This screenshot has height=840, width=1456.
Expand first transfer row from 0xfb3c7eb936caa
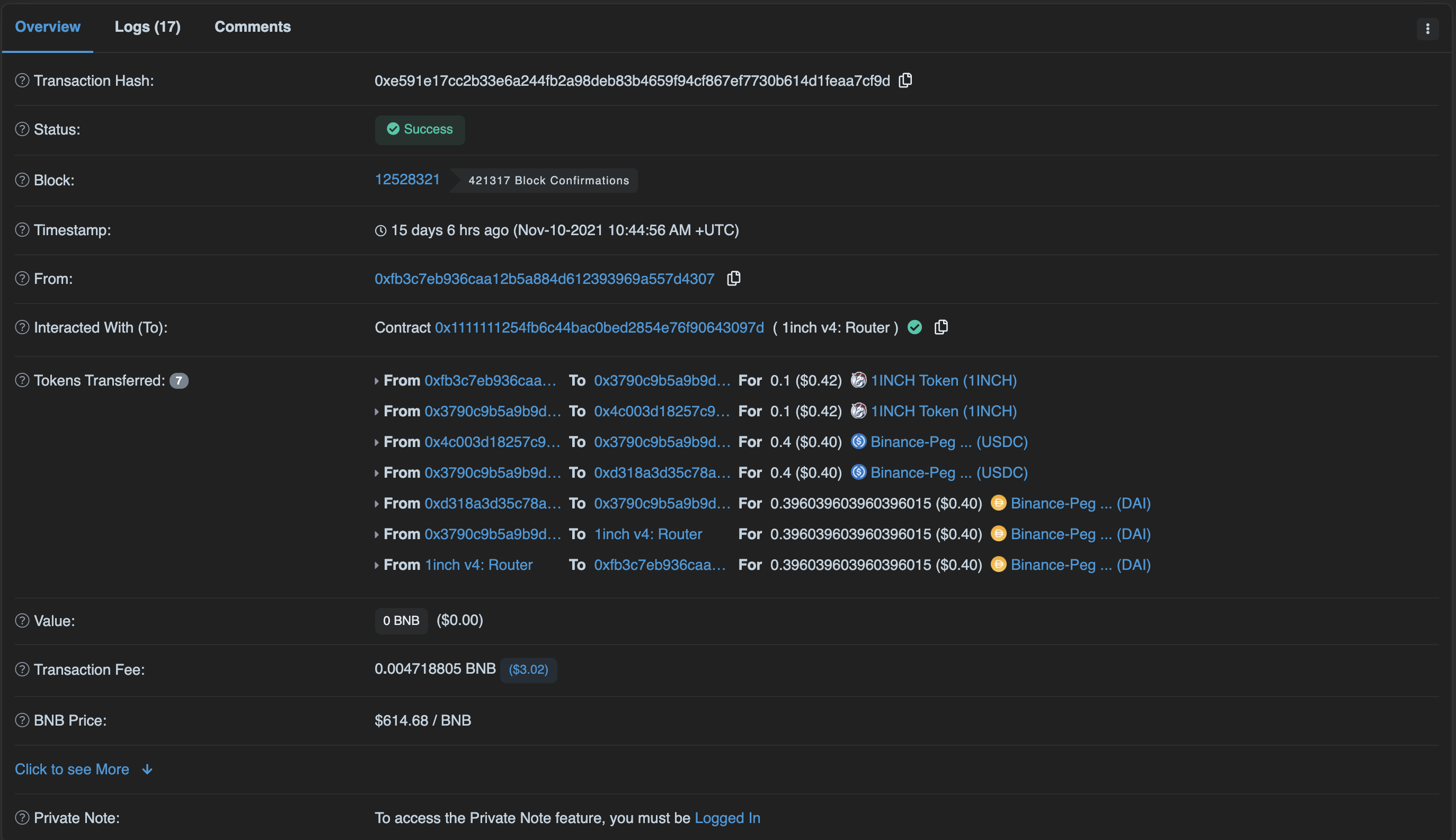click(376, 381)
